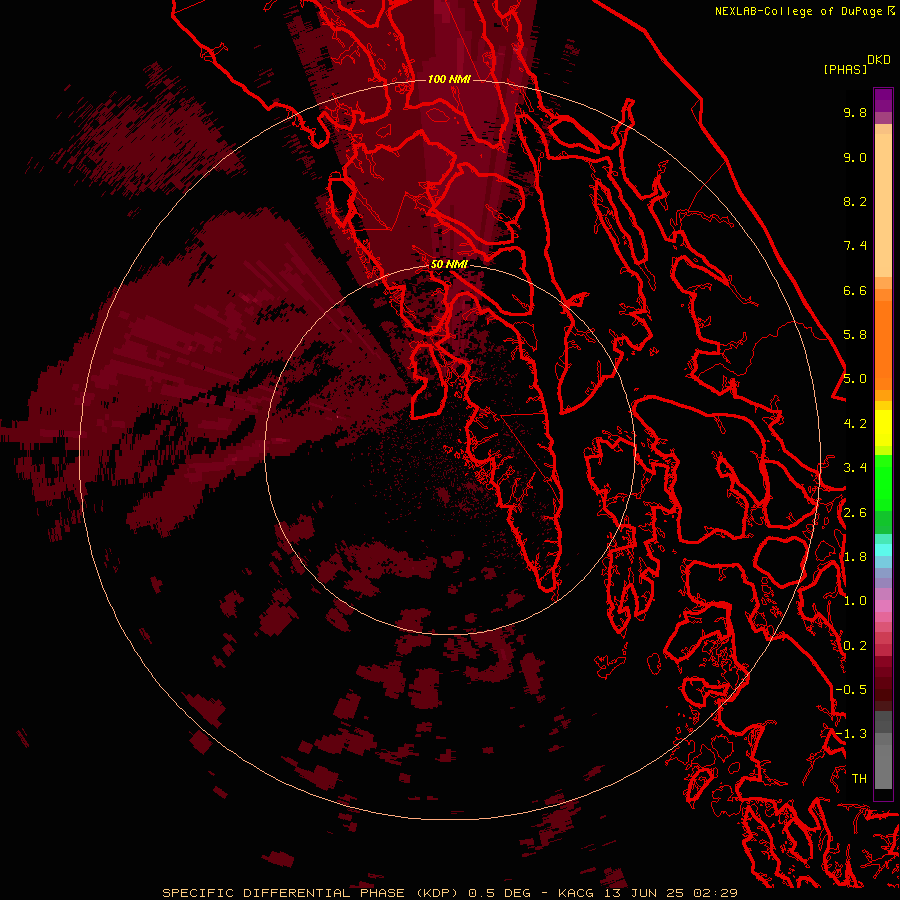Click the 50 NMI range ring label
Image resolution: width=900 pixels, height=900 pixels.
pyautogui.click(x=449, y=264)
